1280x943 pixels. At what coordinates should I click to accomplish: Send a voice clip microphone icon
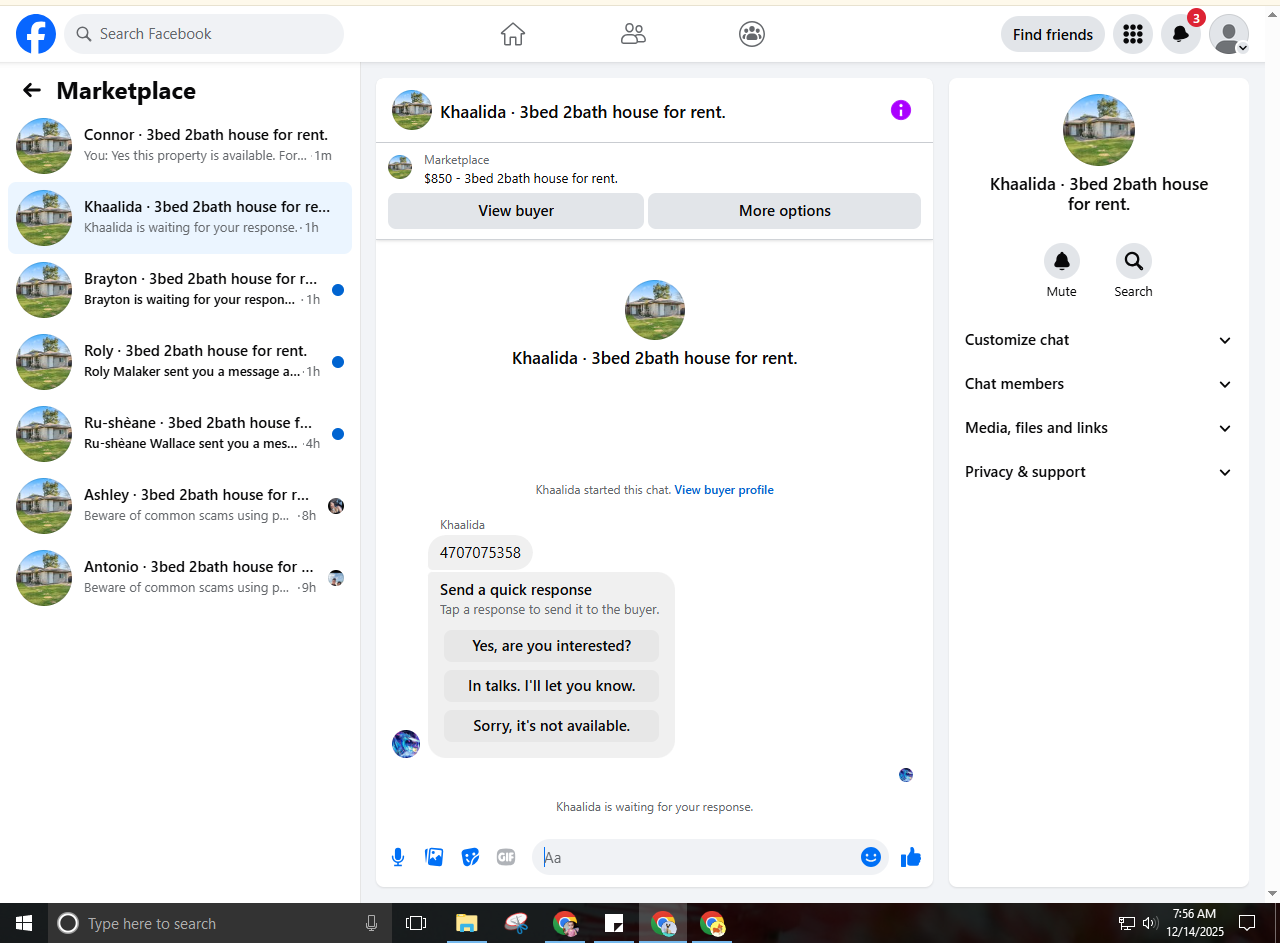(x=398, y=857)
